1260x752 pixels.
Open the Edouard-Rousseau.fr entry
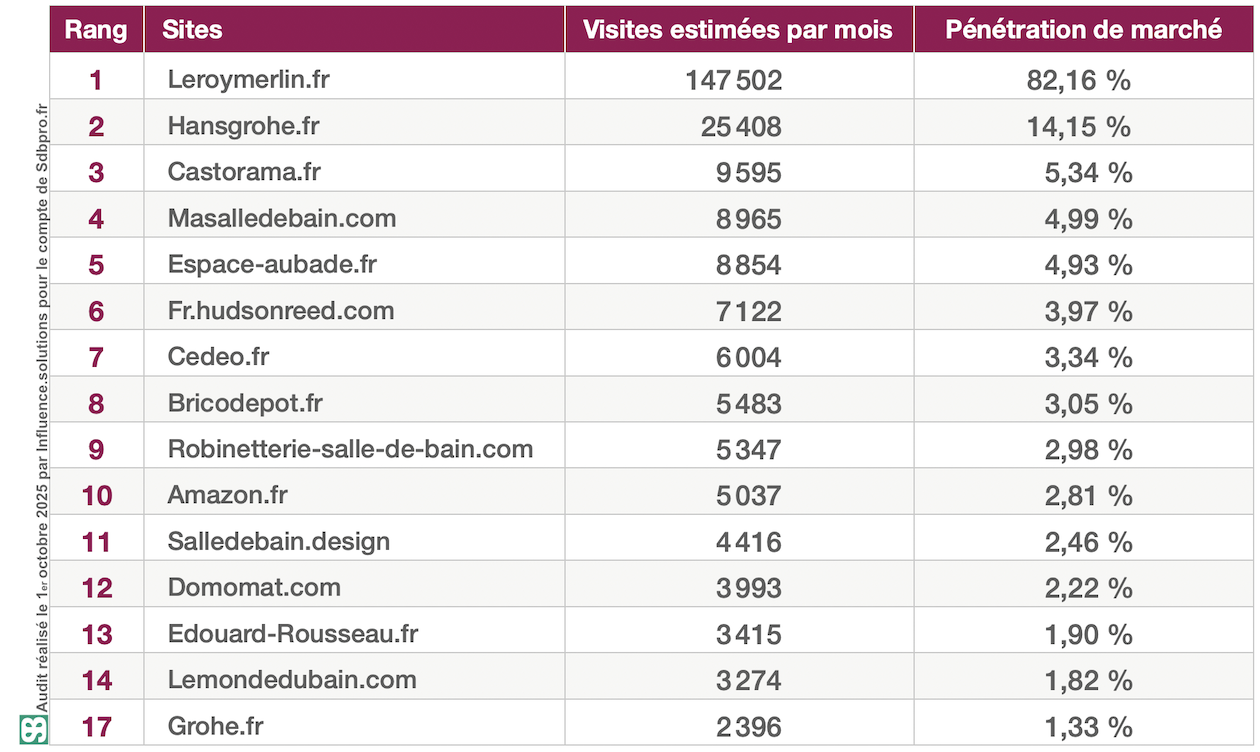(x=293, y=634)
